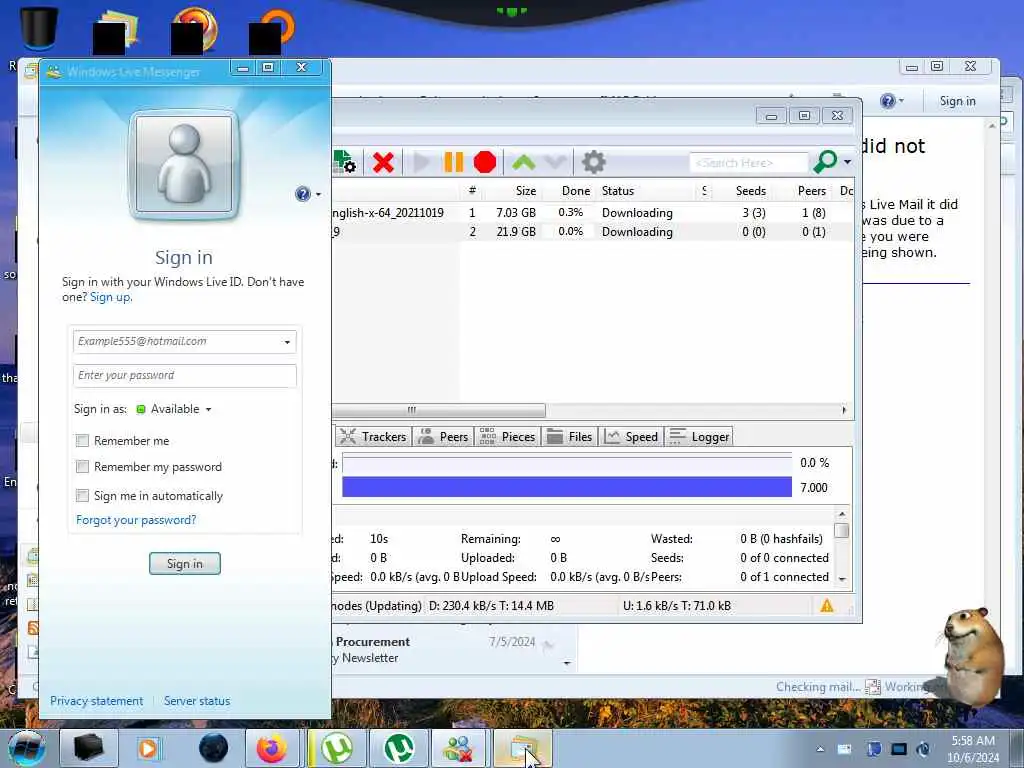Show hidden system tray icons arrow

820,749
